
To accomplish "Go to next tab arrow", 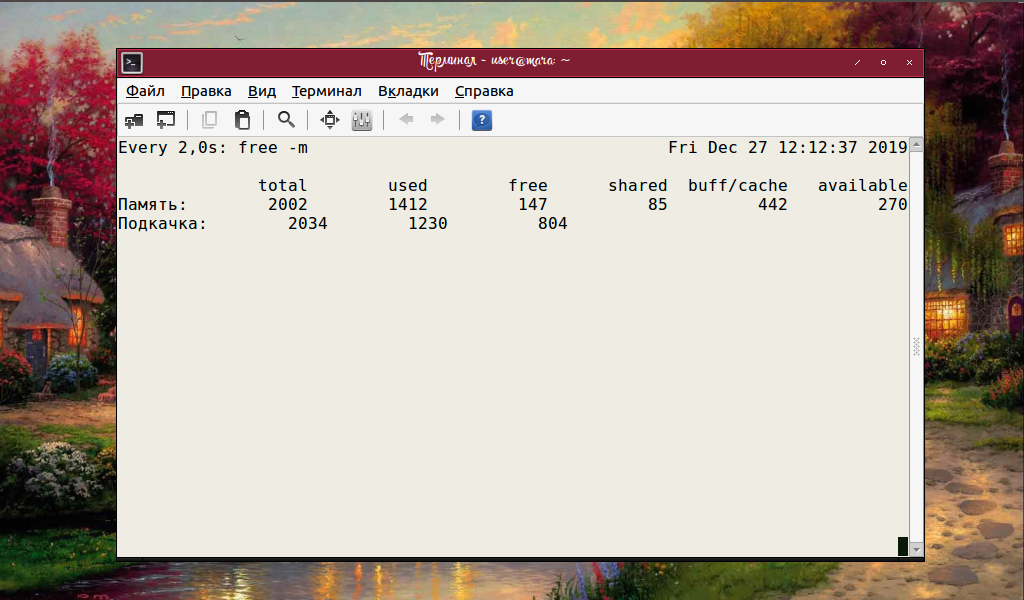I will pos(438,119).
